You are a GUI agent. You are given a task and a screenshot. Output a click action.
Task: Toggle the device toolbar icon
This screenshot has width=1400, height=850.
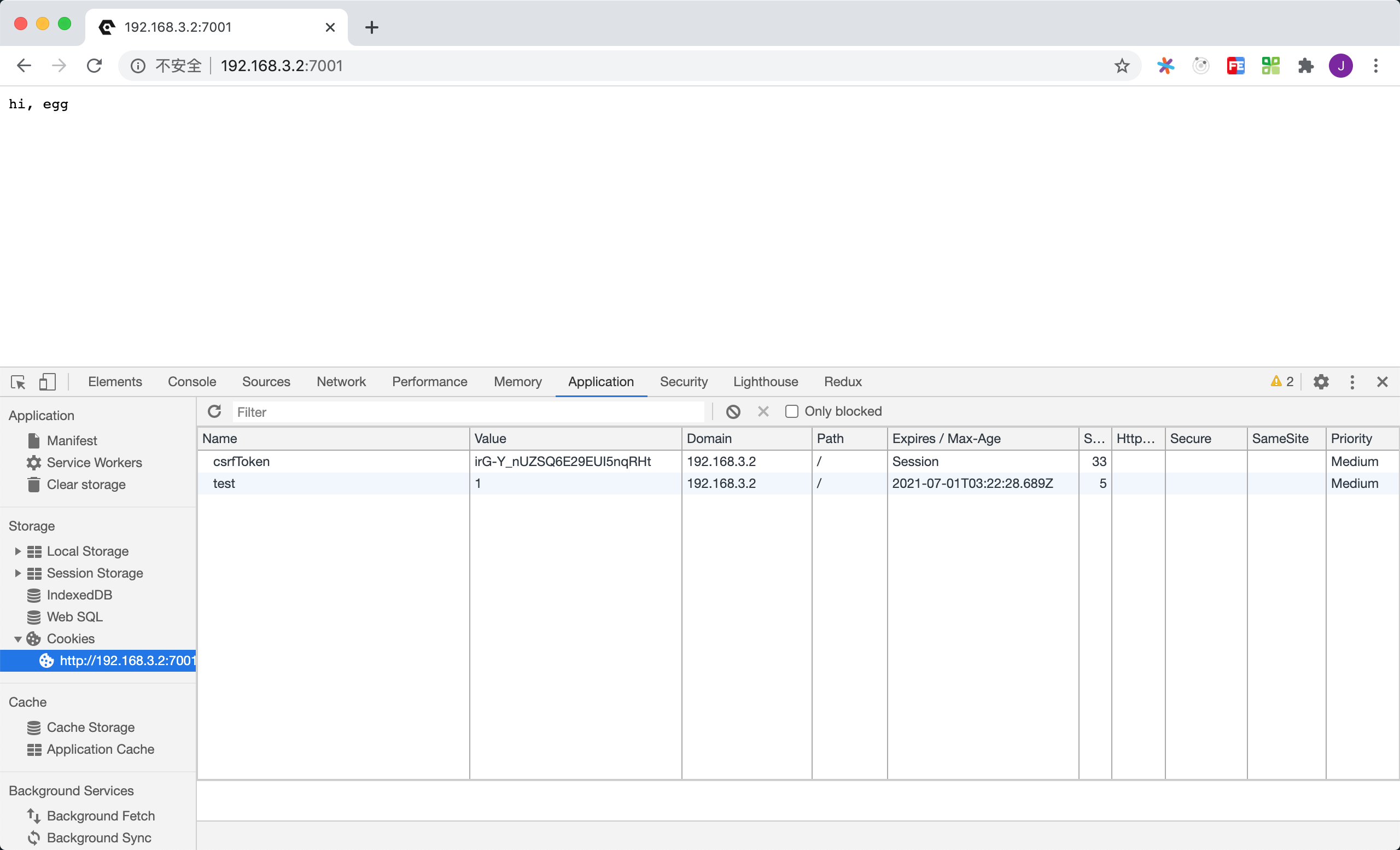(x=47, y=382)
